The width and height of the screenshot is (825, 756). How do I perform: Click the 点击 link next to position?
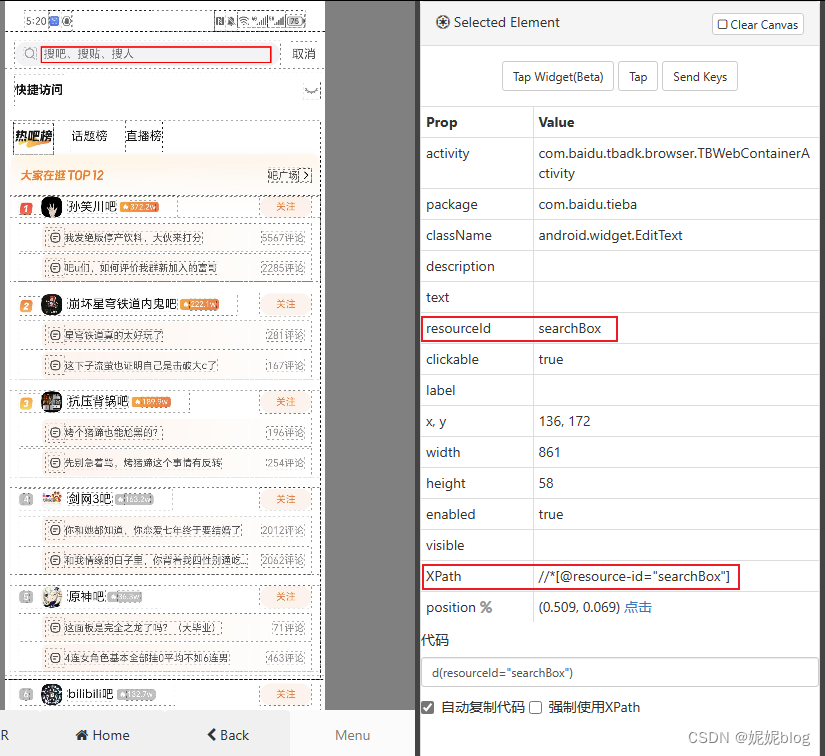(638, 607)
